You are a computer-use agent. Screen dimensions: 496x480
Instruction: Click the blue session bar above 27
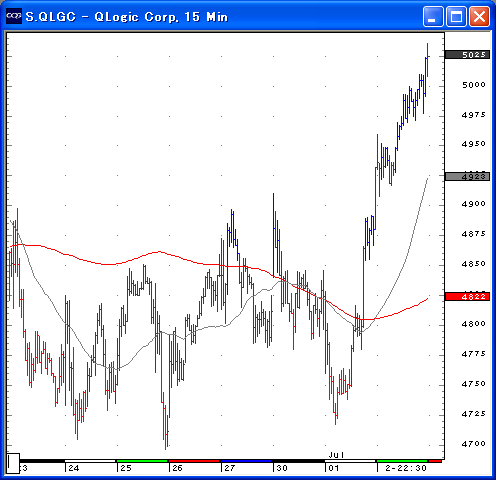pyautogui.click(x=246, y=461)
